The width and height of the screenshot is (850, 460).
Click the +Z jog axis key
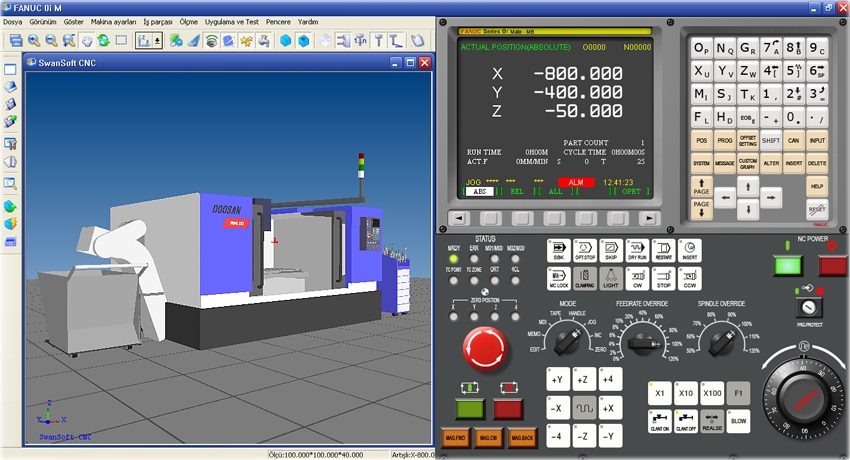tap(583, 380)
